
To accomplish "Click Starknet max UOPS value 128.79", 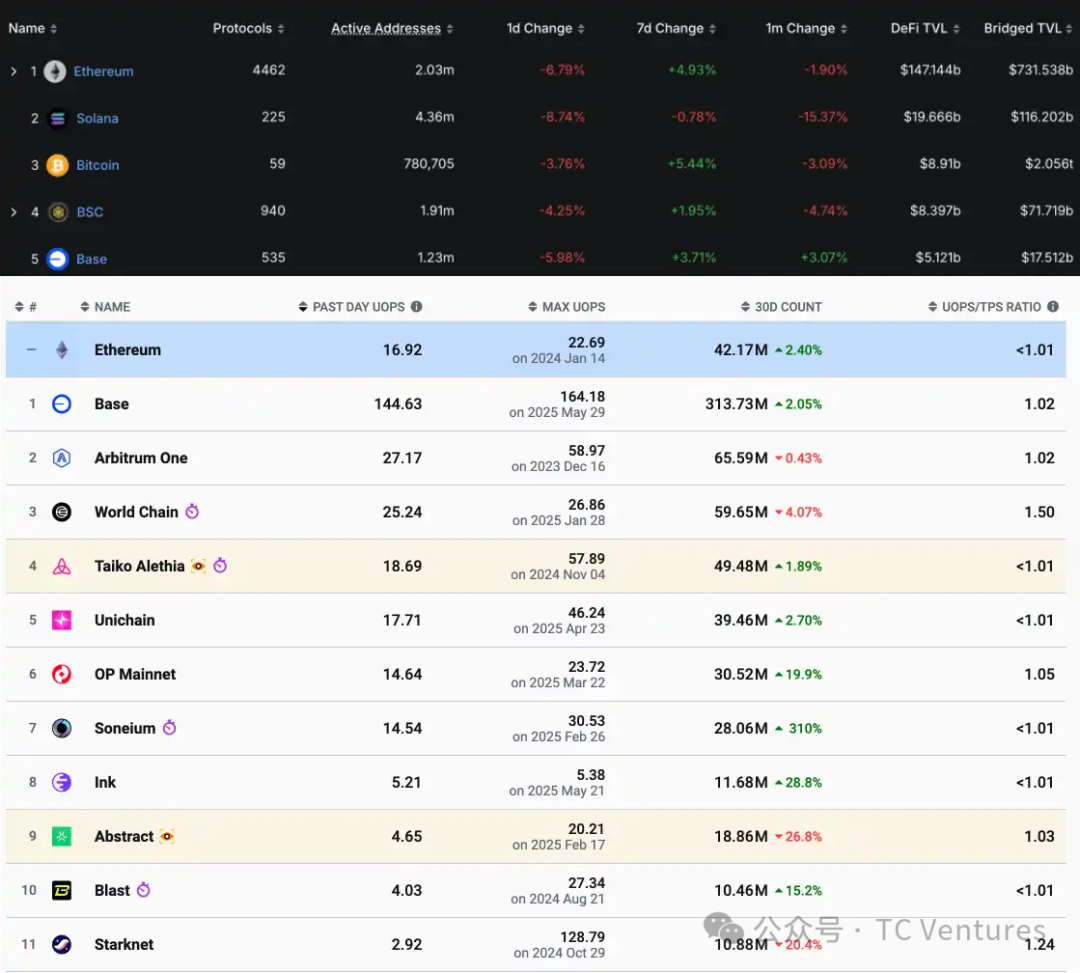I will point(583,937).
